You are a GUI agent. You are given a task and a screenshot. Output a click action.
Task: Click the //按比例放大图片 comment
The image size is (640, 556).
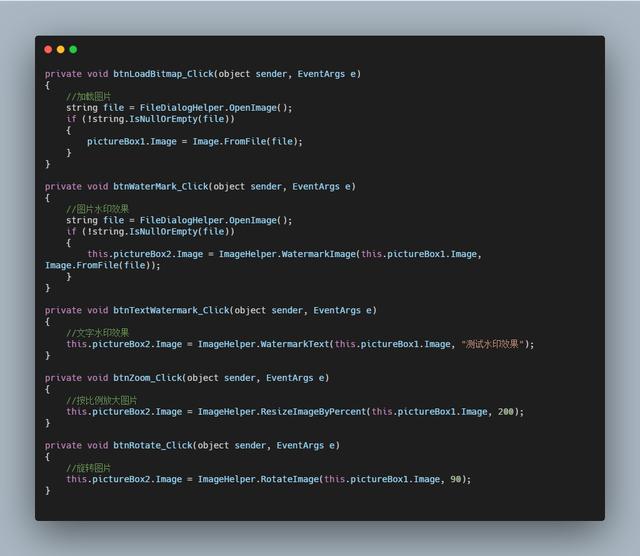102,400
